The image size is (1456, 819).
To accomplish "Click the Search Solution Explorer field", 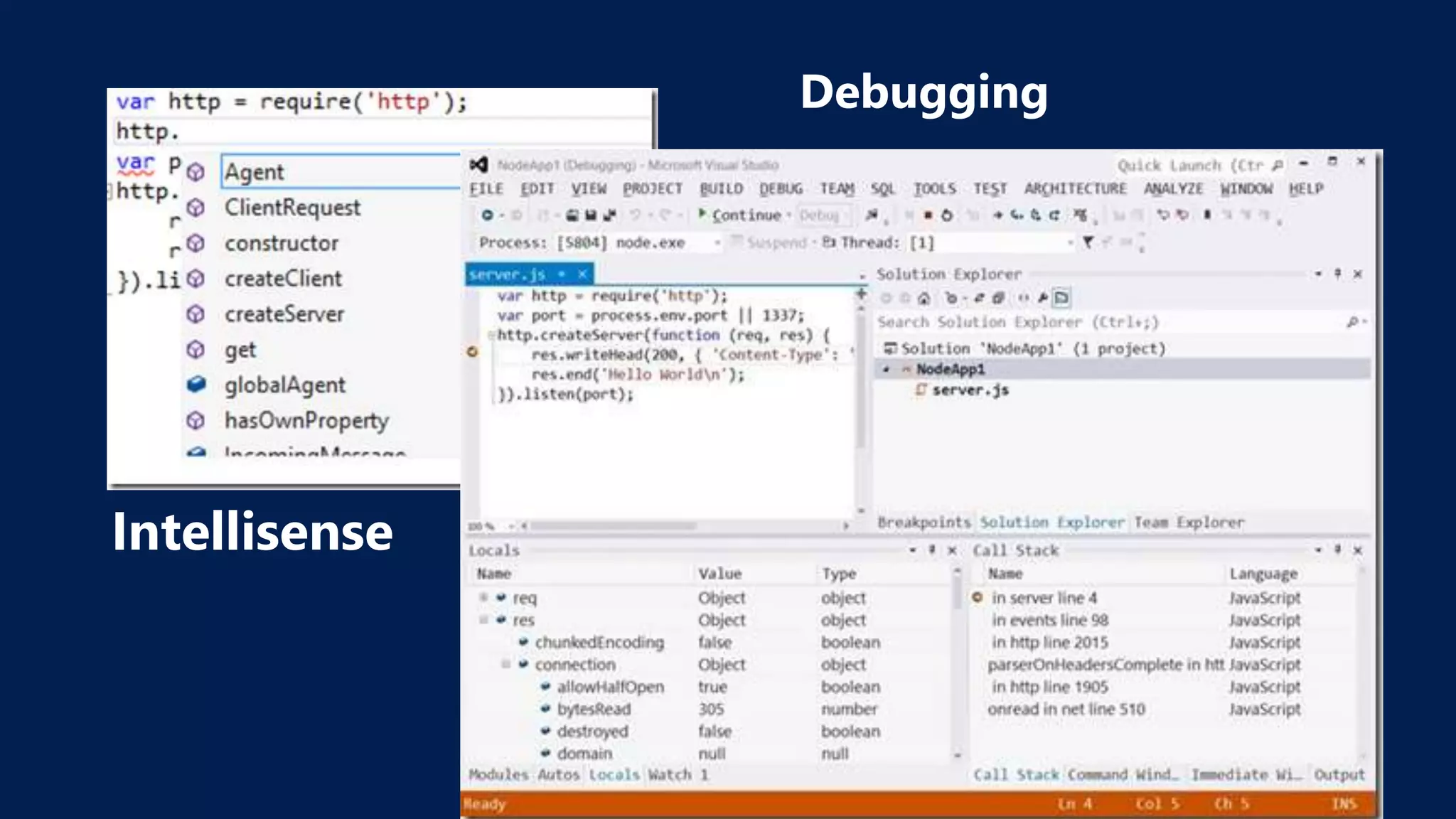I will [1121, 322].
